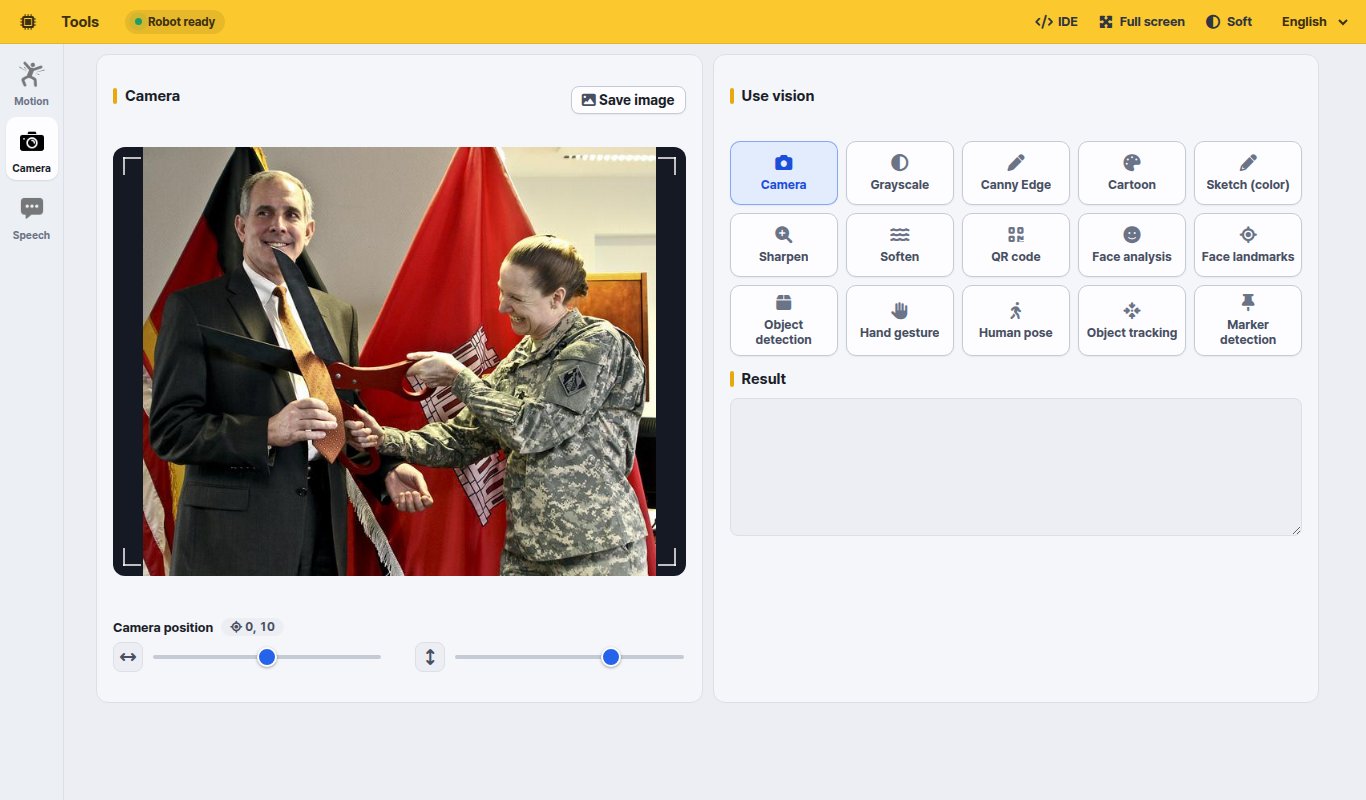This screenshot has height=800, width=1366.
Task: Toggle the Soft theme mode
Action: click(1229, 22)
